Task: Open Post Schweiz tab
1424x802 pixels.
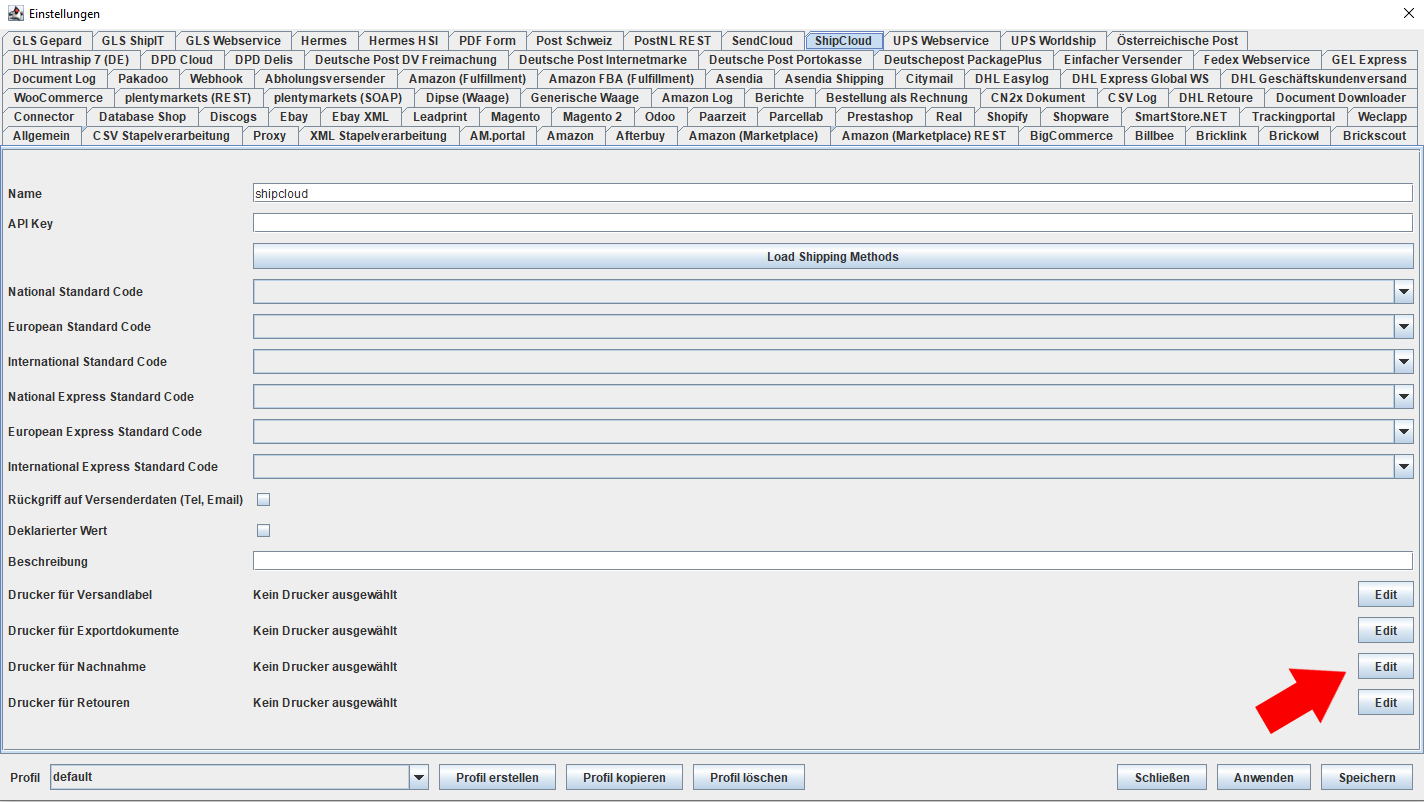Action: click(574, 41)
